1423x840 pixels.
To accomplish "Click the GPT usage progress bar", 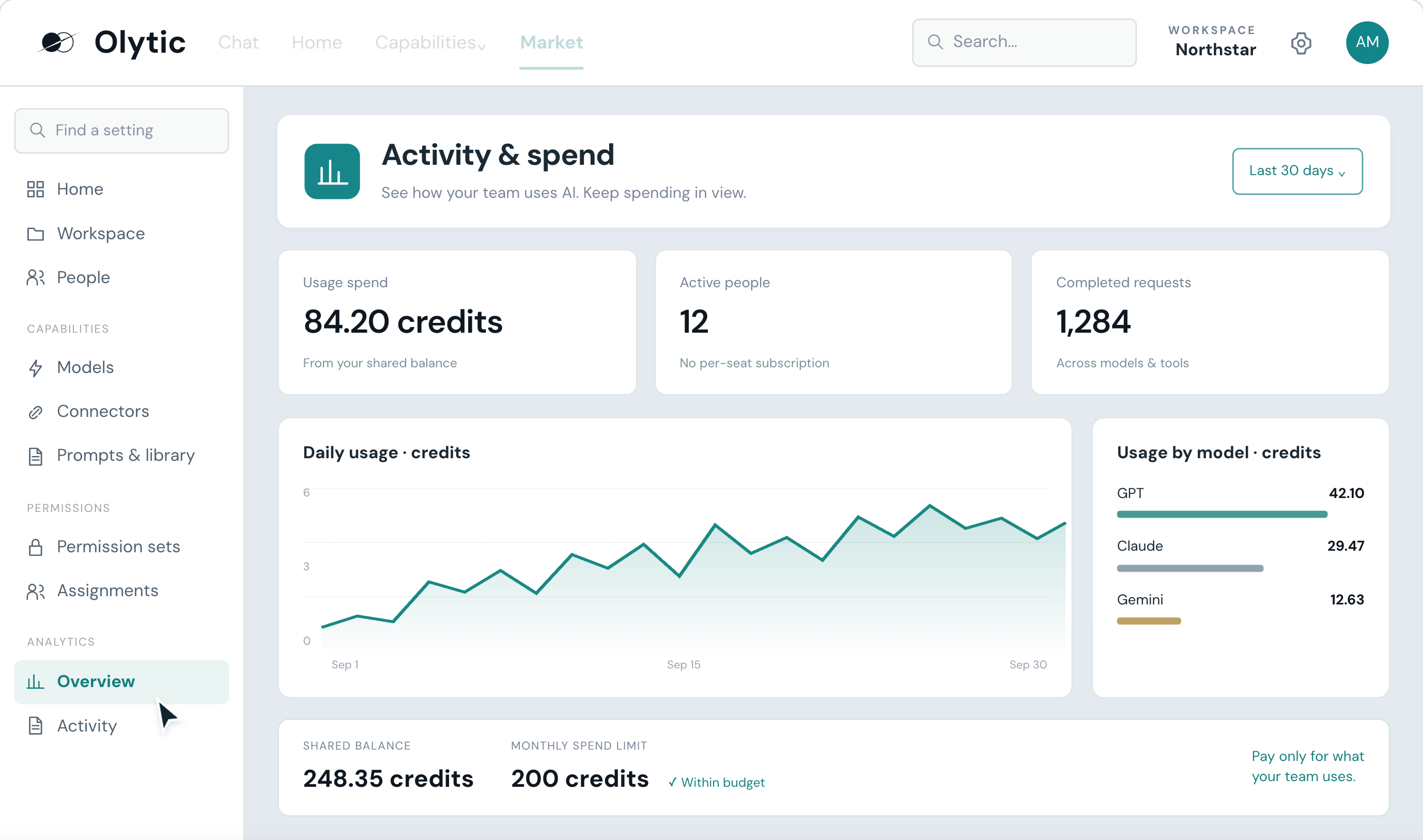I will point(1222,514).
